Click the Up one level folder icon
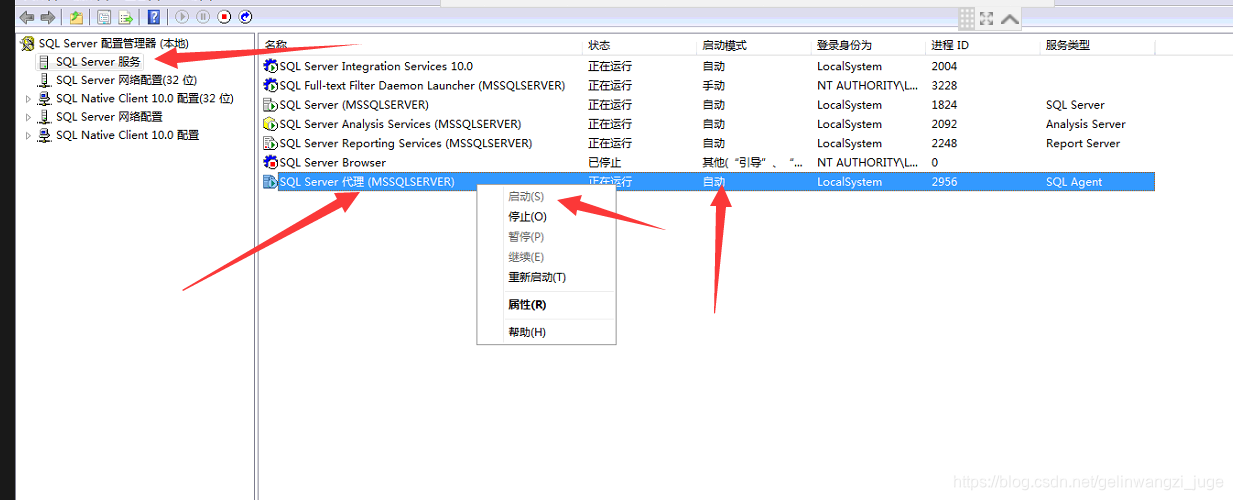 76,17
